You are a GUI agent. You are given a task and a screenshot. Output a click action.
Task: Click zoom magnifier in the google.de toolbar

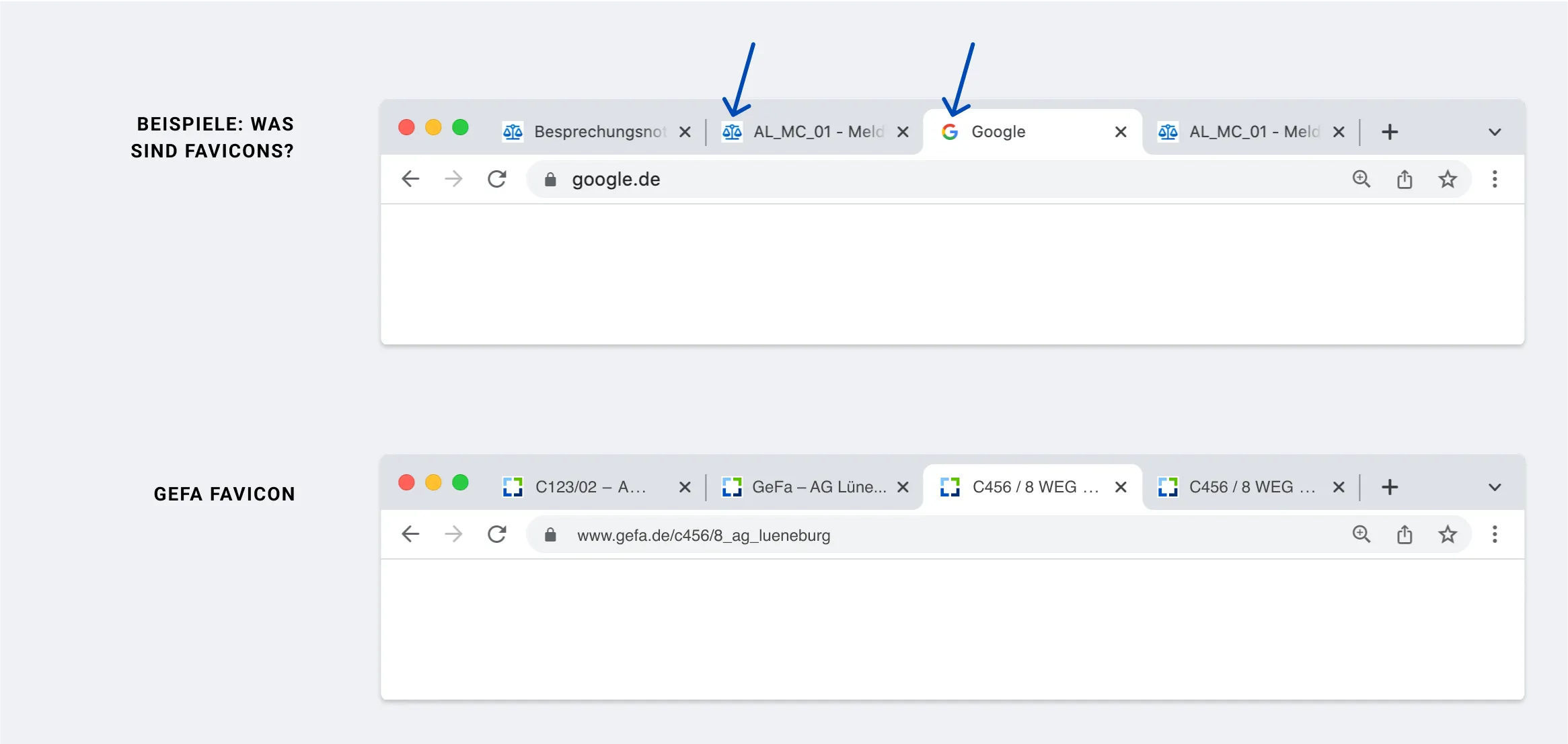click(1361, 179)
